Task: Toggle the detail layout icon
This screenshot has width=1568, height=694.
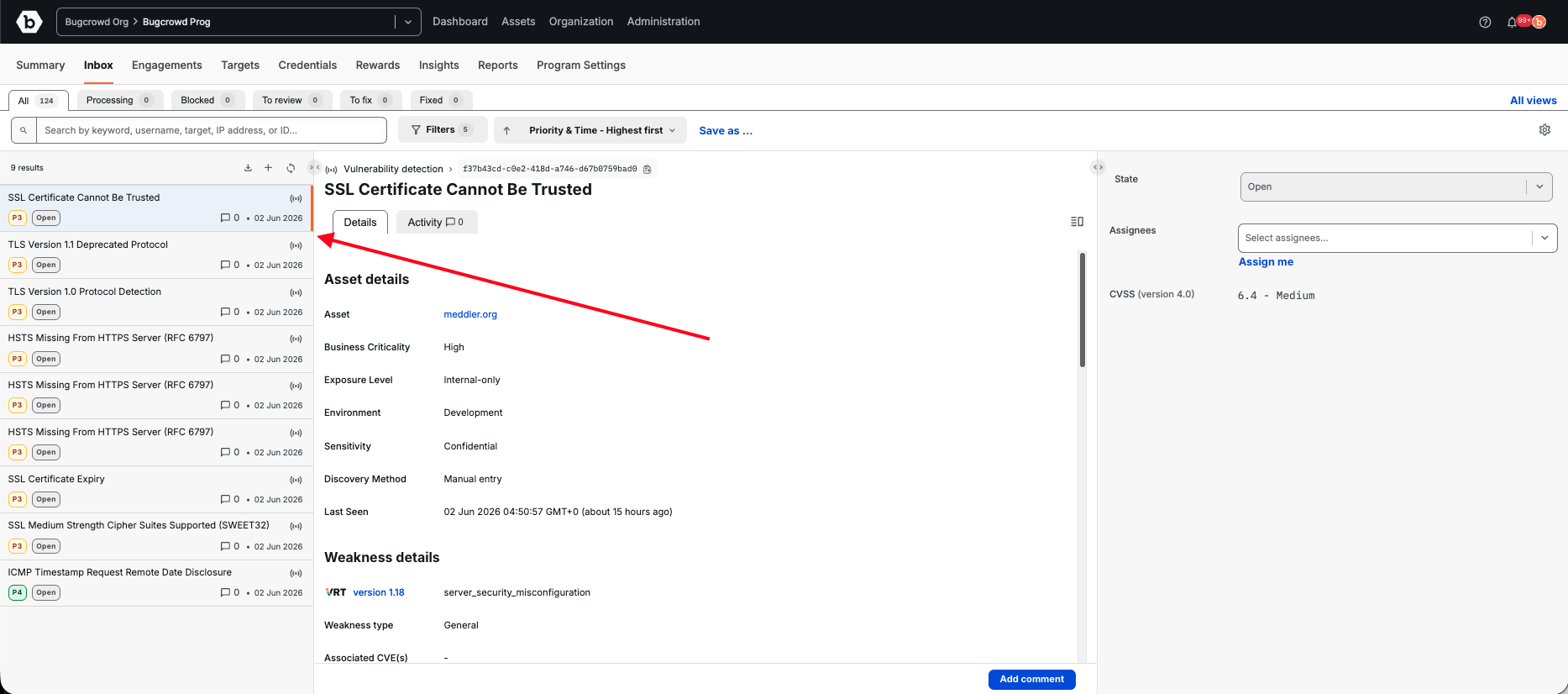Action: (1077, 222)
